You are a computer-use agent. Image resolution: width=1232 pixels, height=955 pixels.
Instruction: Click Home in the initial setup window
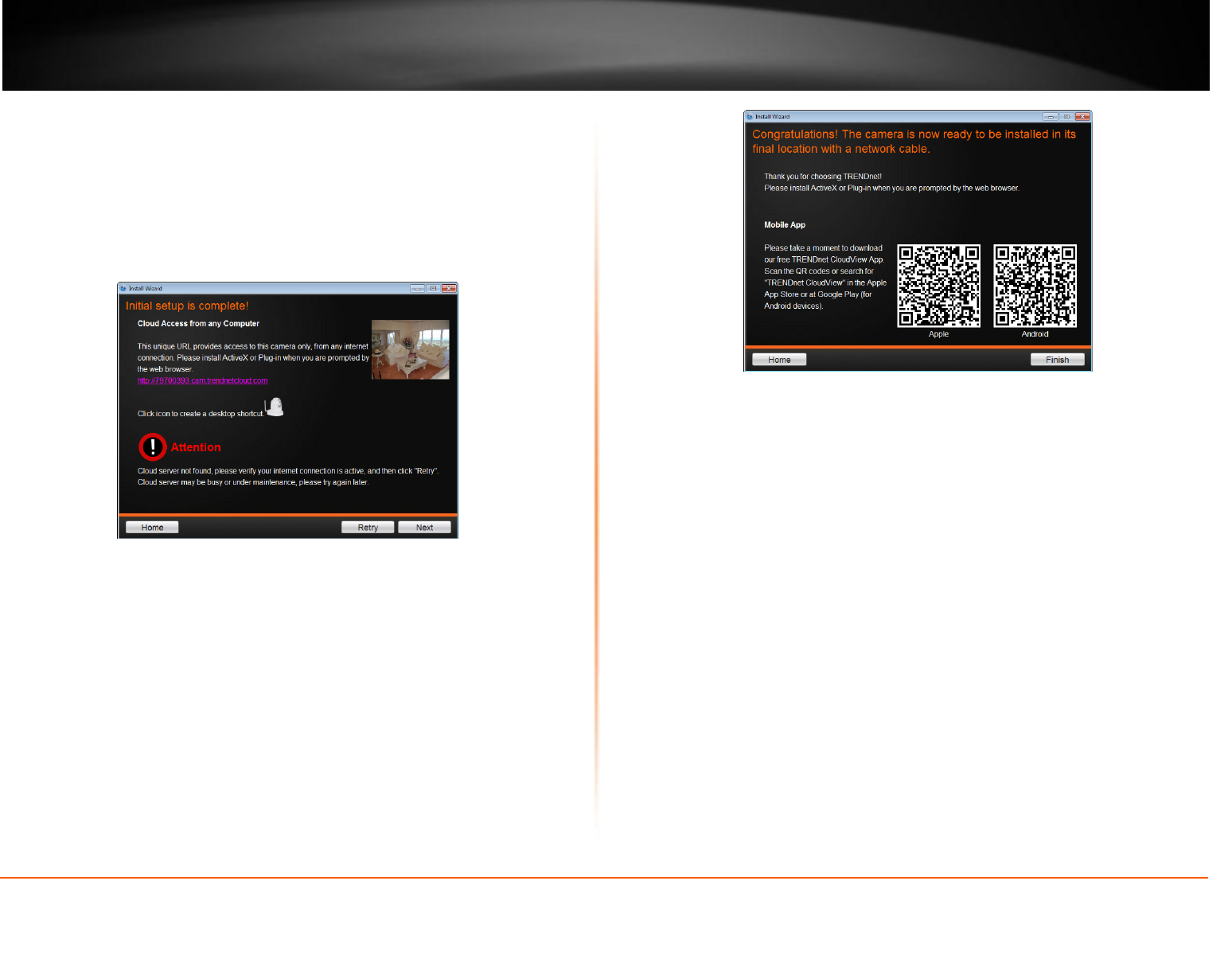[x=152, y=528]
